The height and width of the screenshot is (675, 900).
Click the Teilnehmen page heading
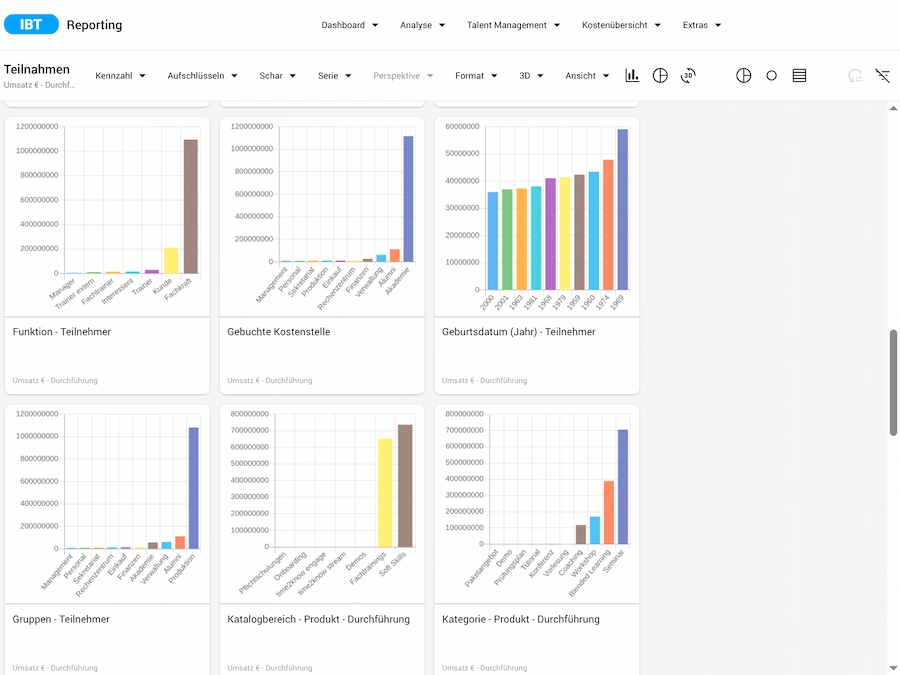(37, 69)
